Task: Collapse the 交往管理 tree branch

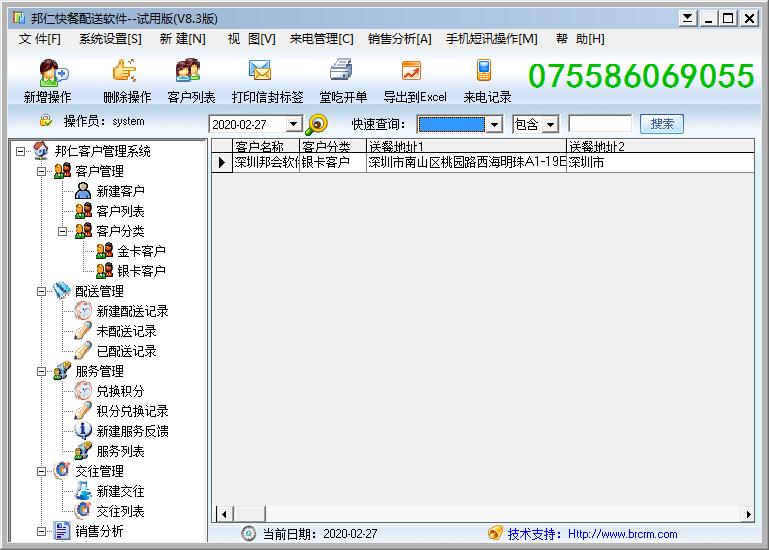Action: (x=42, y=471)
